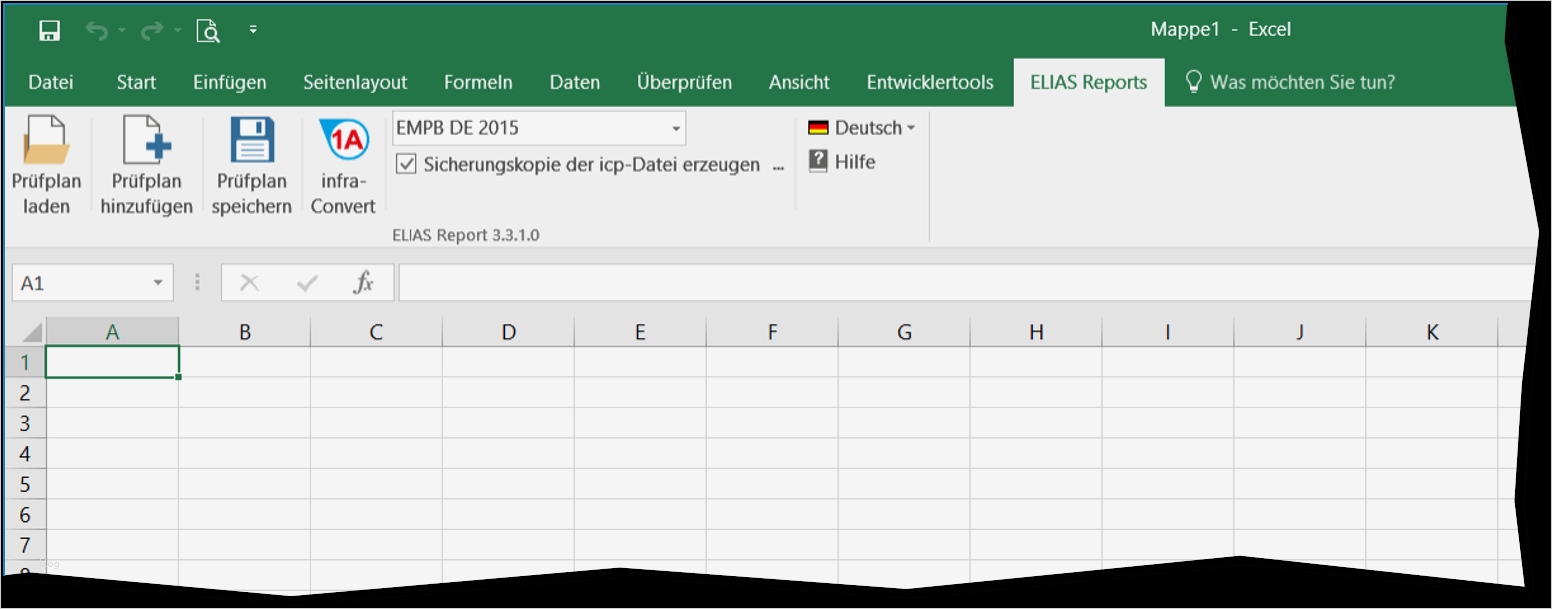
Task: Open the EMPB DE 2015 template dropdown
Action: pos(675,127)
